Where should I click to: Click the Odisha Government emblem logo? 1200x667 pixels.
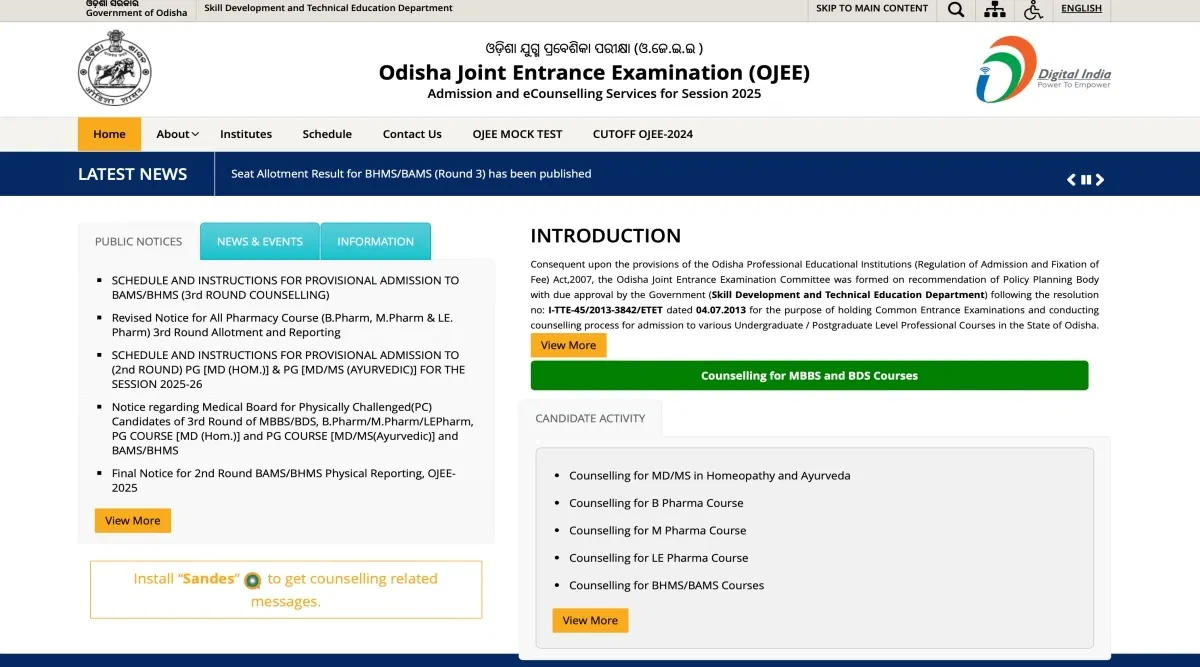(114, 68)
